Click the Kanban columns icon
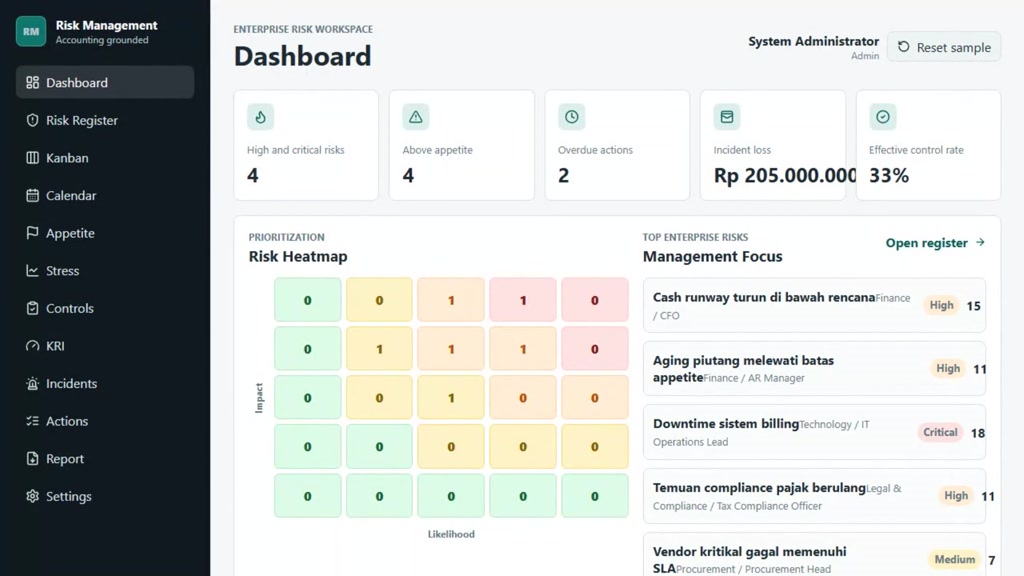The height and width of the screenshot is (576, 1024). pos(32,157)
